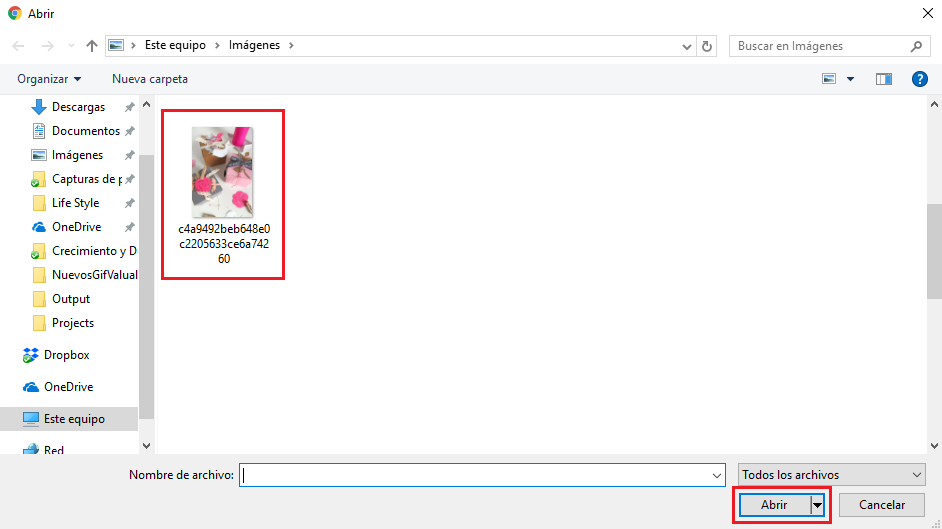Screen dimensions: 942x529
Task: Select Descargas in the sidebar
Action: [x=77, y=107]
